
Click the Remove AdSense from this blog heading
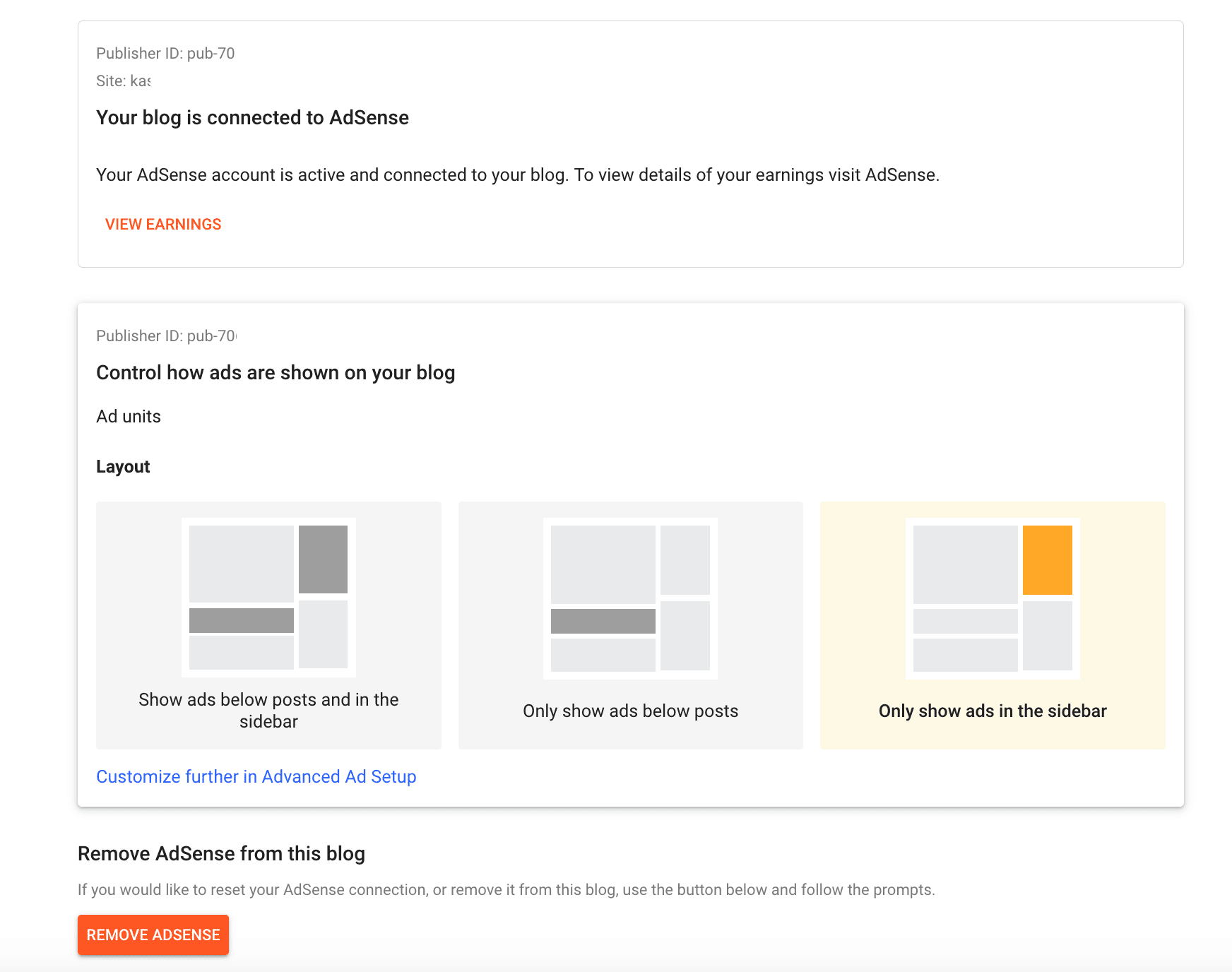pyautogui.click(x=221, y=853)
